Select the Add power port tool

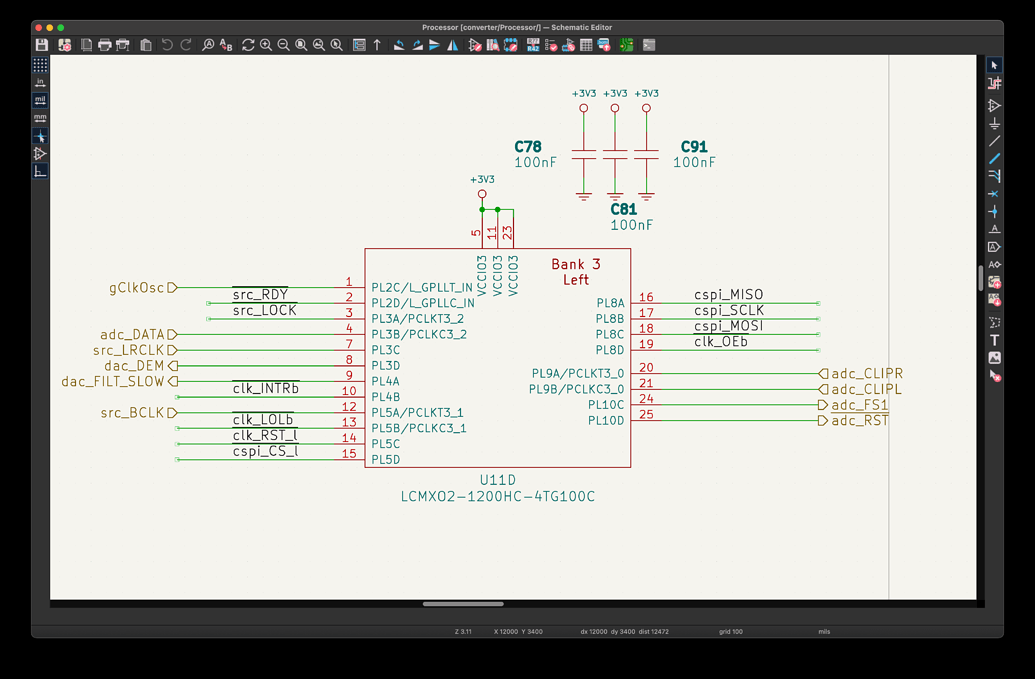coord(994,123)
